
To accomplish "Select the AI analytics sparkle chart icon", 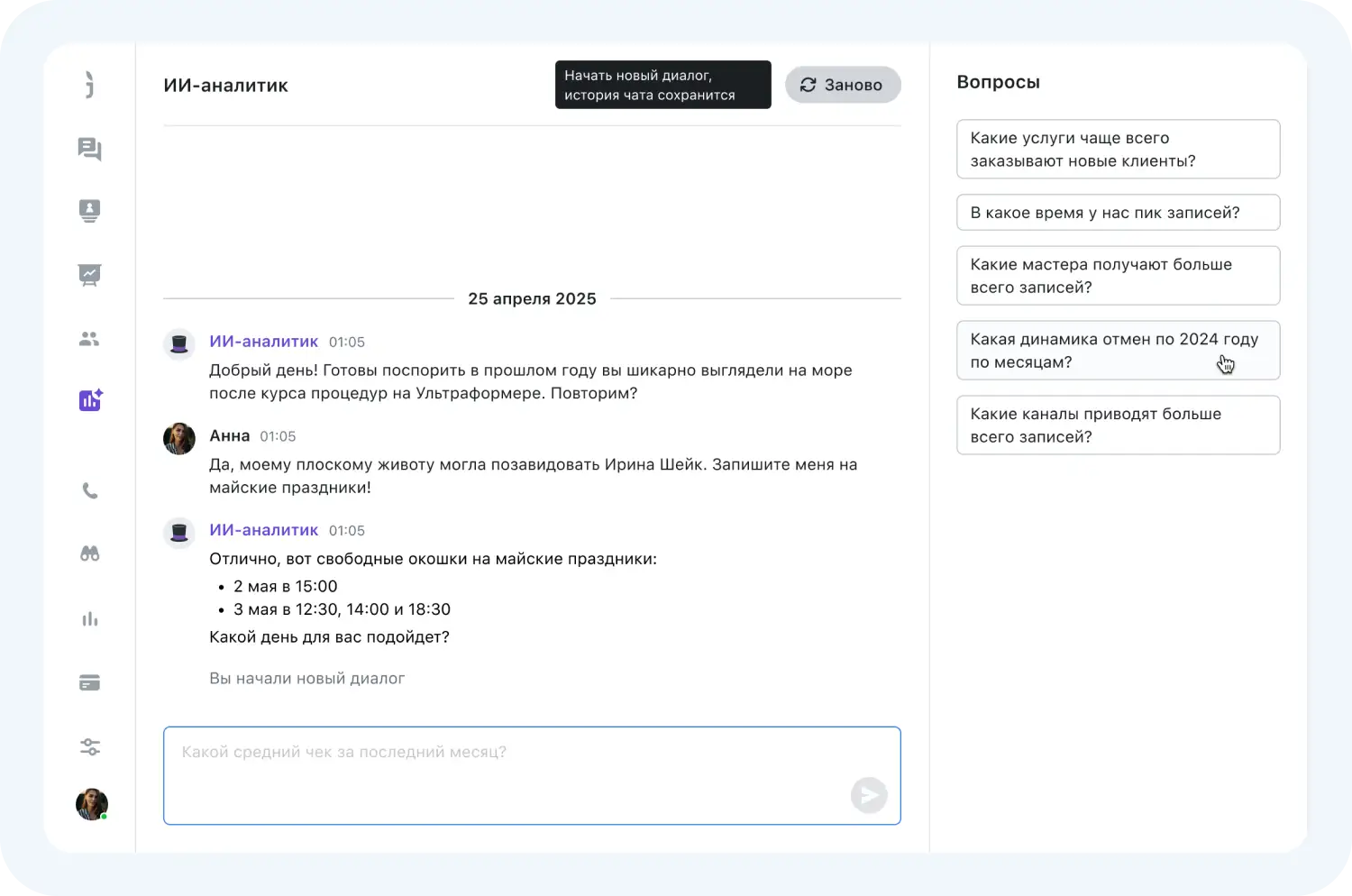I will pyautogui.click(x=90, y=400).
